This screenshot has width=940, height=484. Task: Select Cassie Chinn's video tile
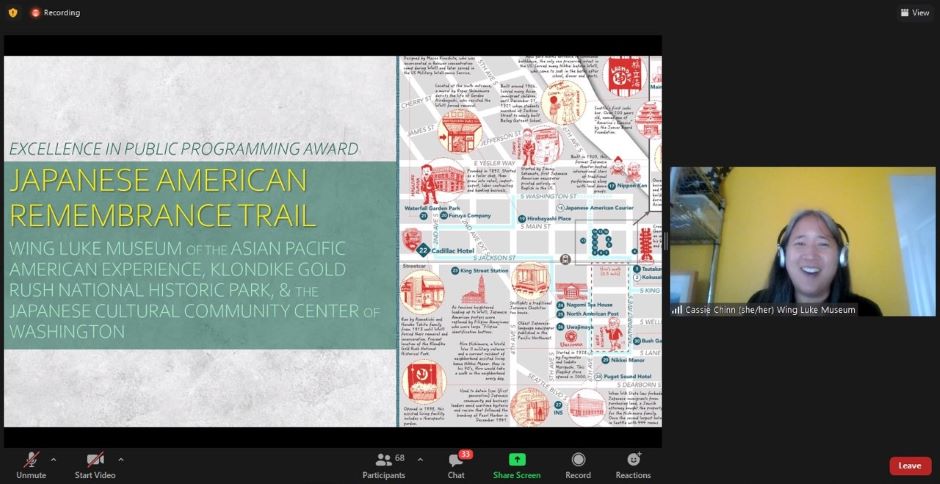(x=802, y=241)
